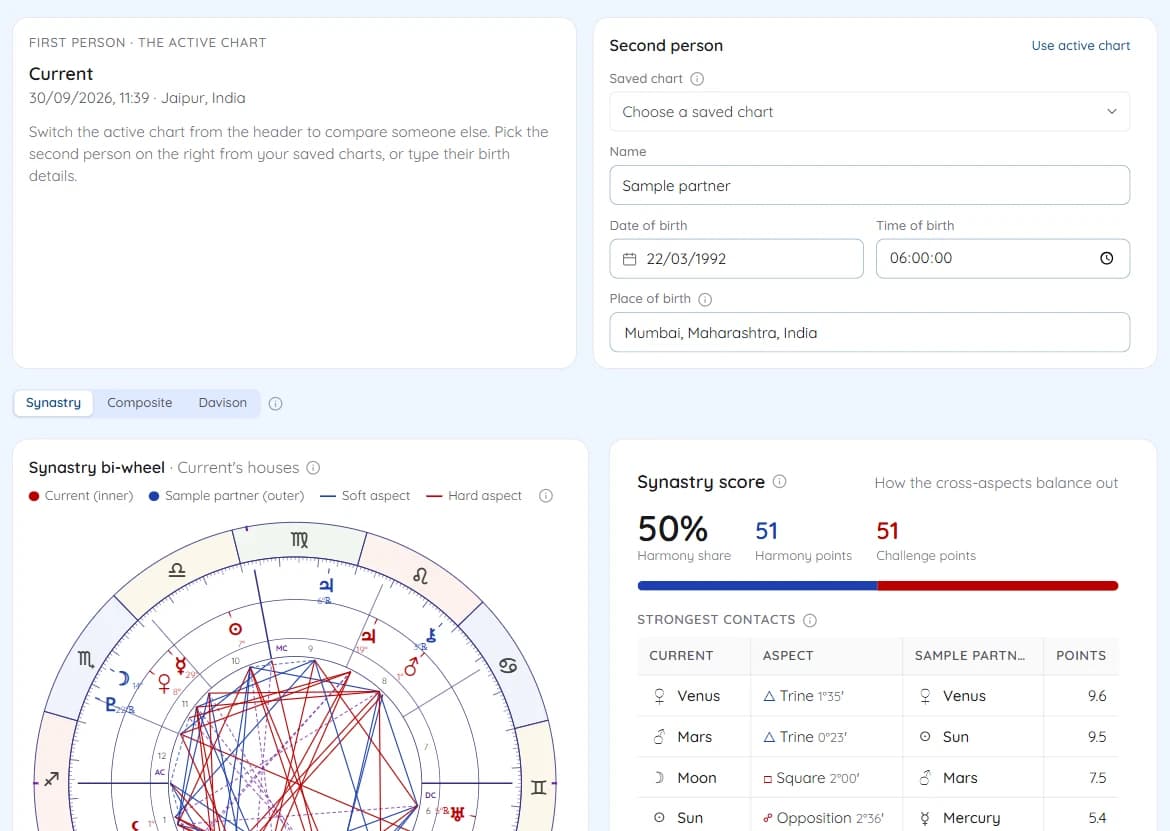Click the Soft aspect legend entry
Viewport: 1170px width, 831px height.
365,496
